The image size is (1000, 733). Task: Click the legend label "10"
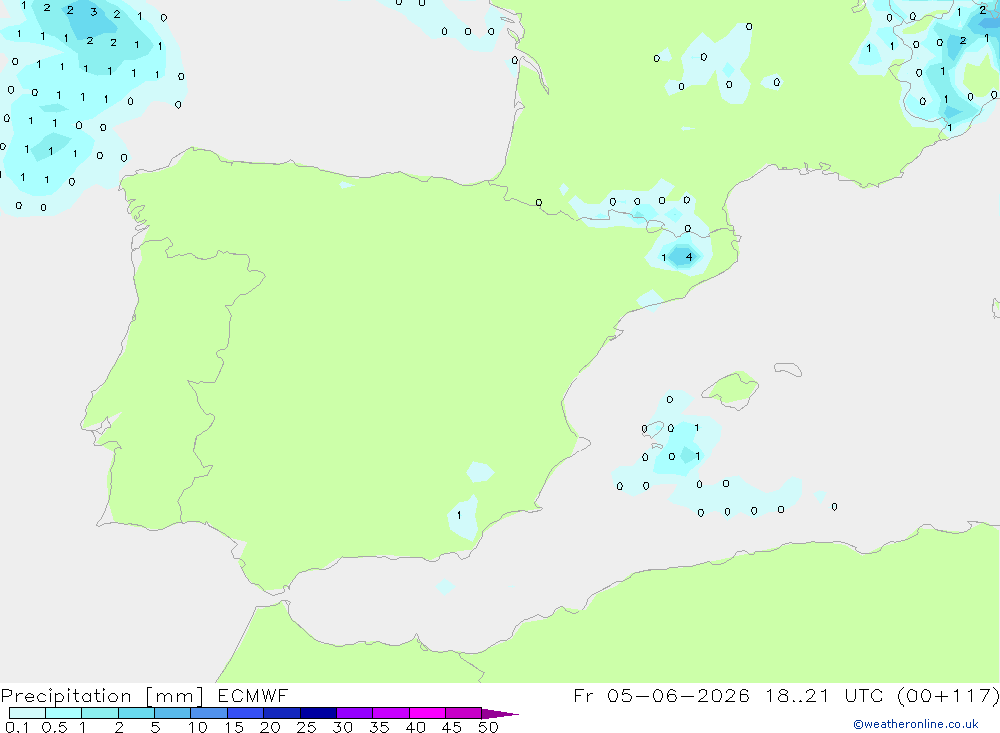198,727
